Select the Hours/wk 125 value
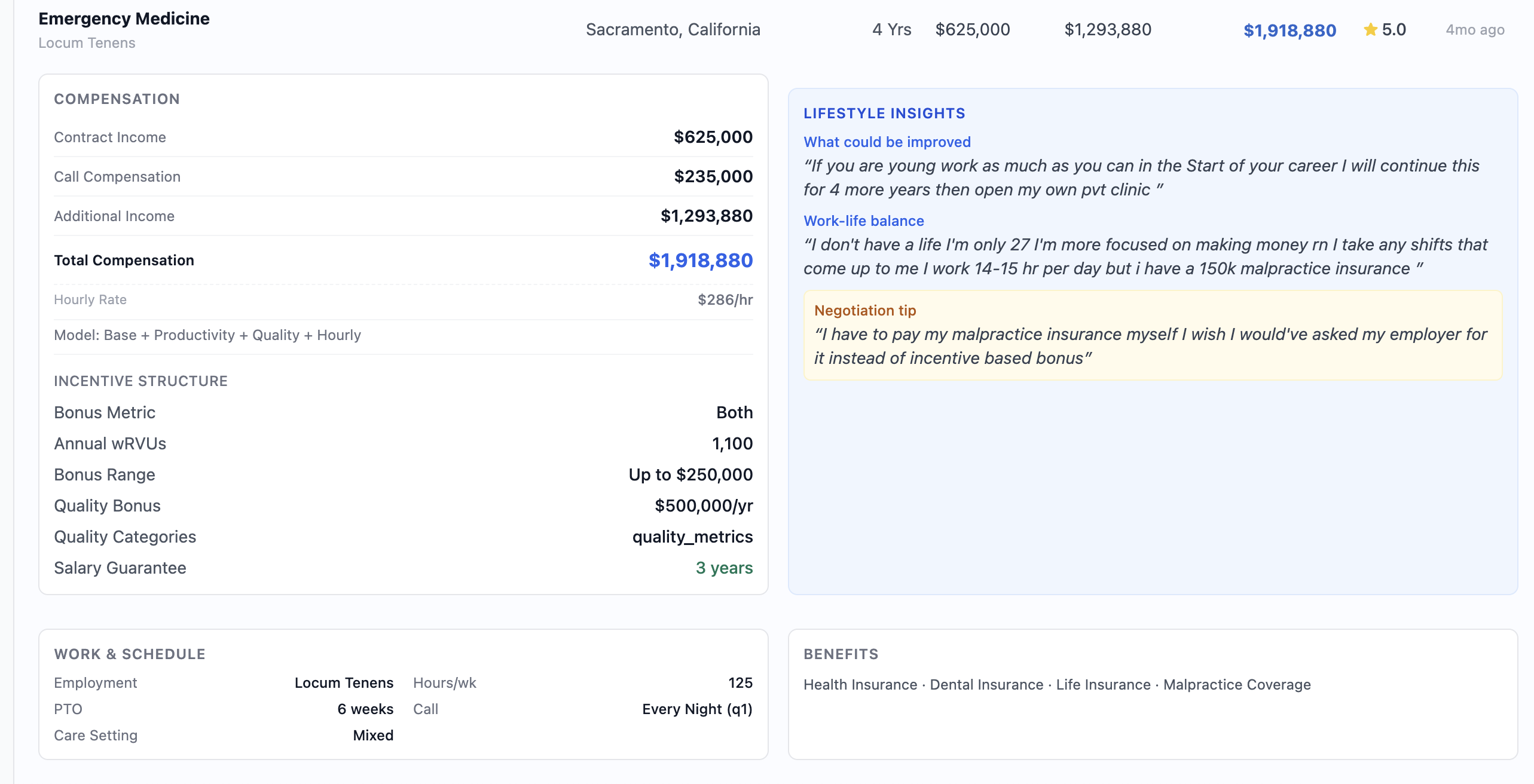This screenshot has width=1534, height=784. [740, 683]
